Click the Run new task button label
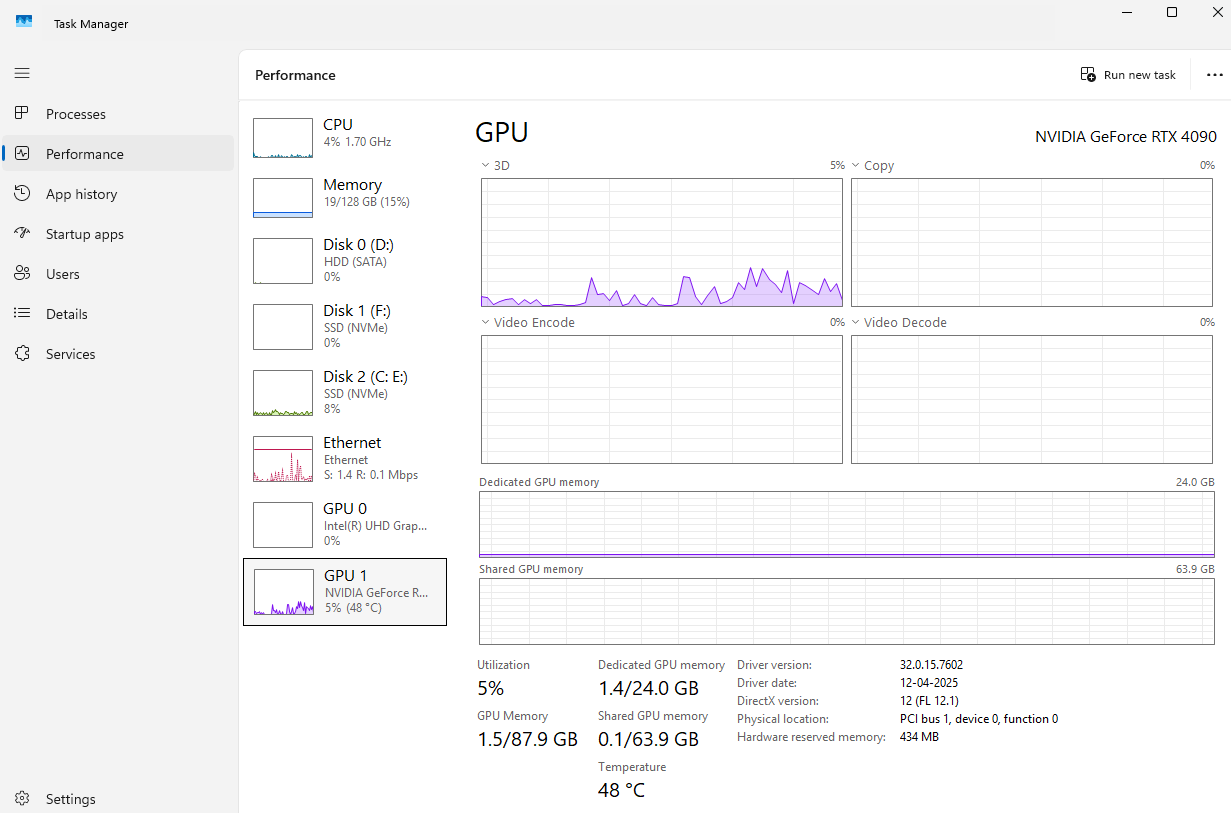Screen dimensions: 1231x813 [x=1140, y=75]
